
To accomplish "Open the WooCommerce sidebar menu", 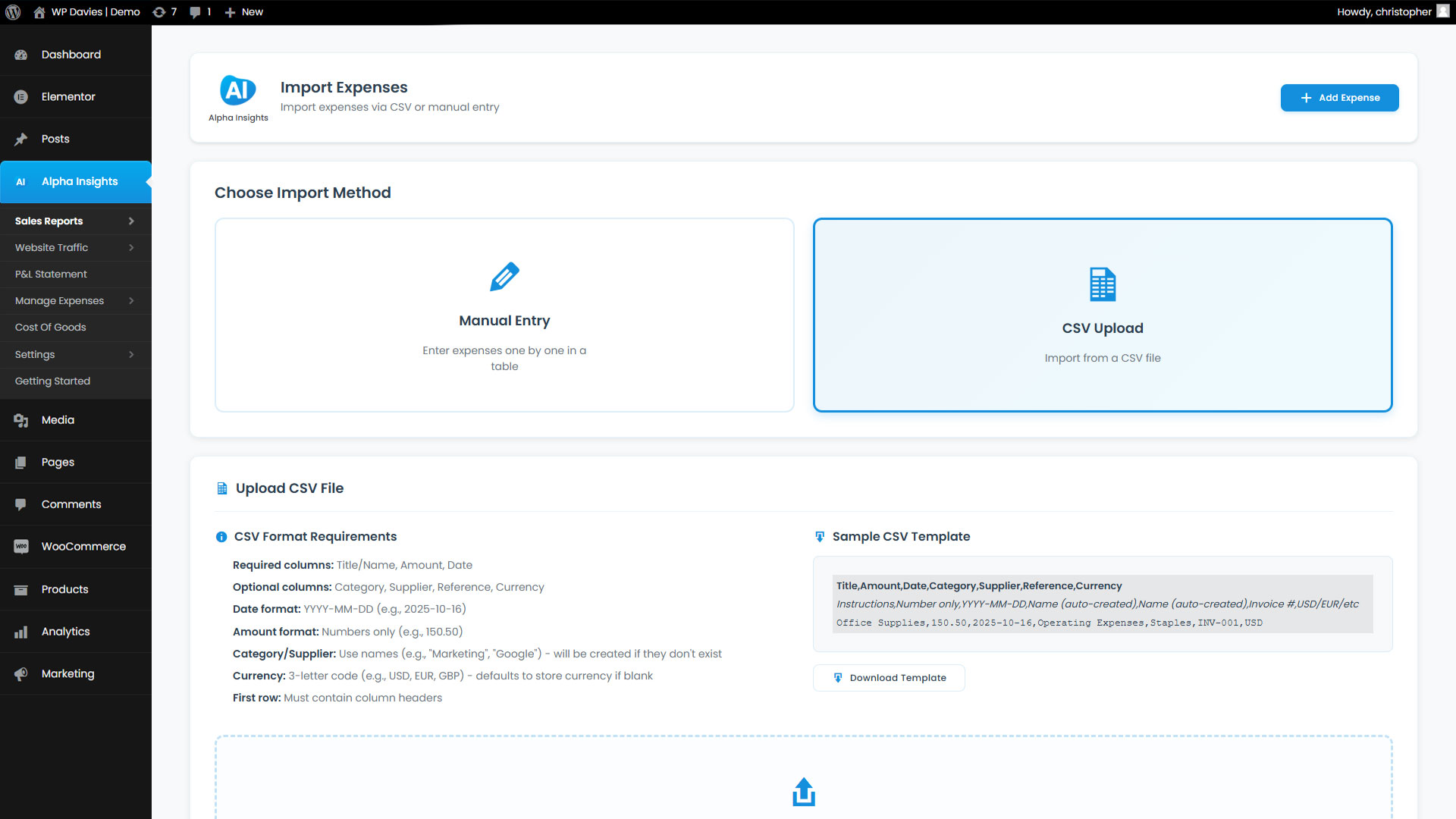I will pos(83,547).
